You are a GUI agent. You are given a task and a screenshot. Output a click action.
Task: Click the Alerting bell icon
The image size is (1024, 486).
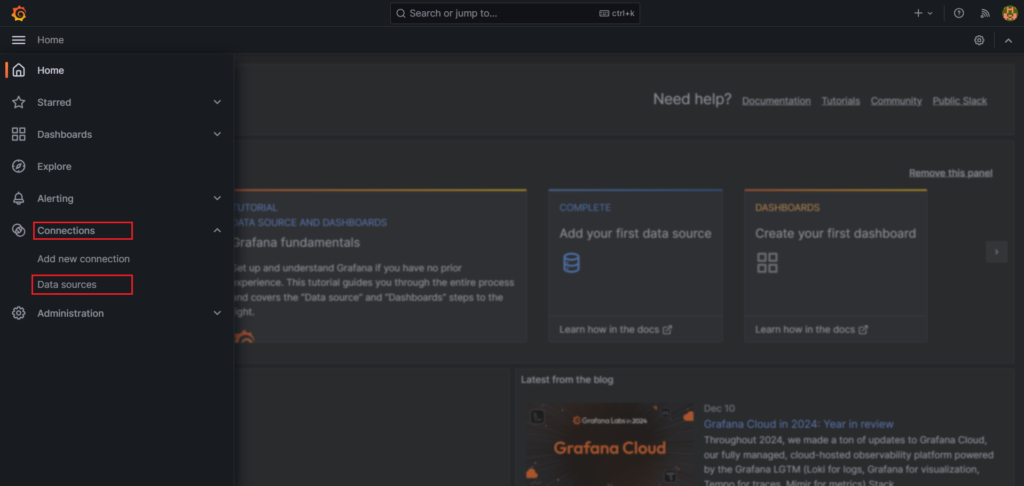[x=19, y=198]
